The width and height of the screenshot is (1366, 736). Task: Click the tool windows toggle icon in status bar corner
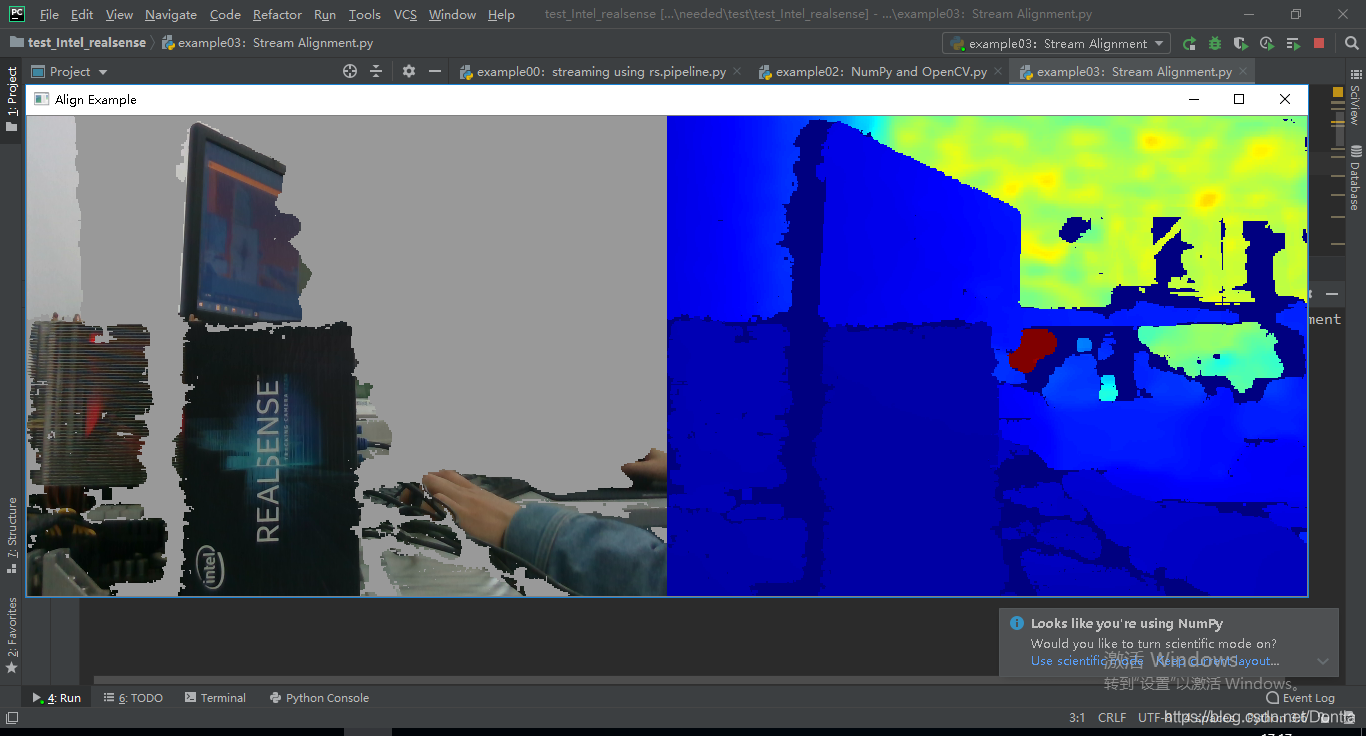pos(12,717)
